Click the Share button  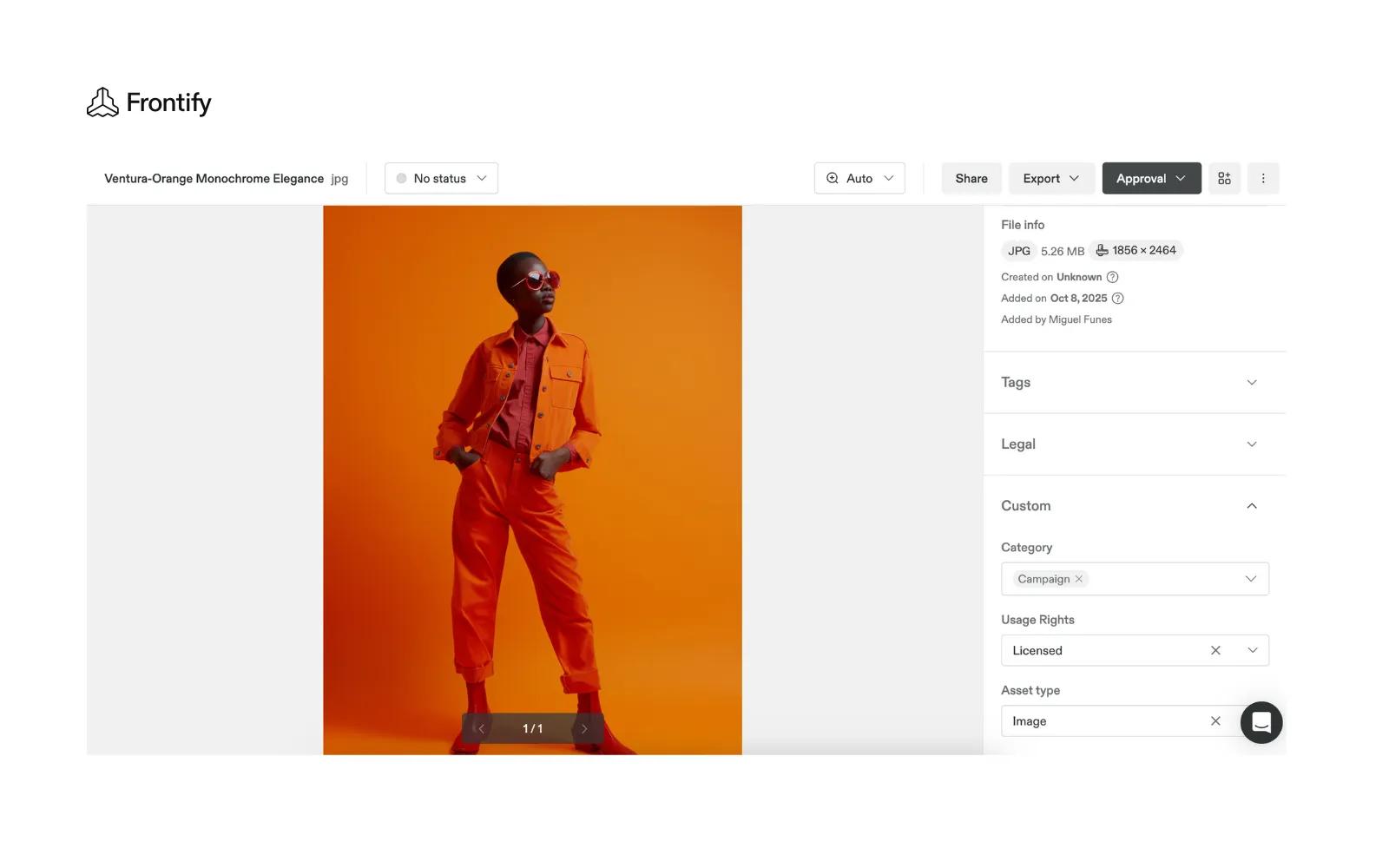point(971,178)
